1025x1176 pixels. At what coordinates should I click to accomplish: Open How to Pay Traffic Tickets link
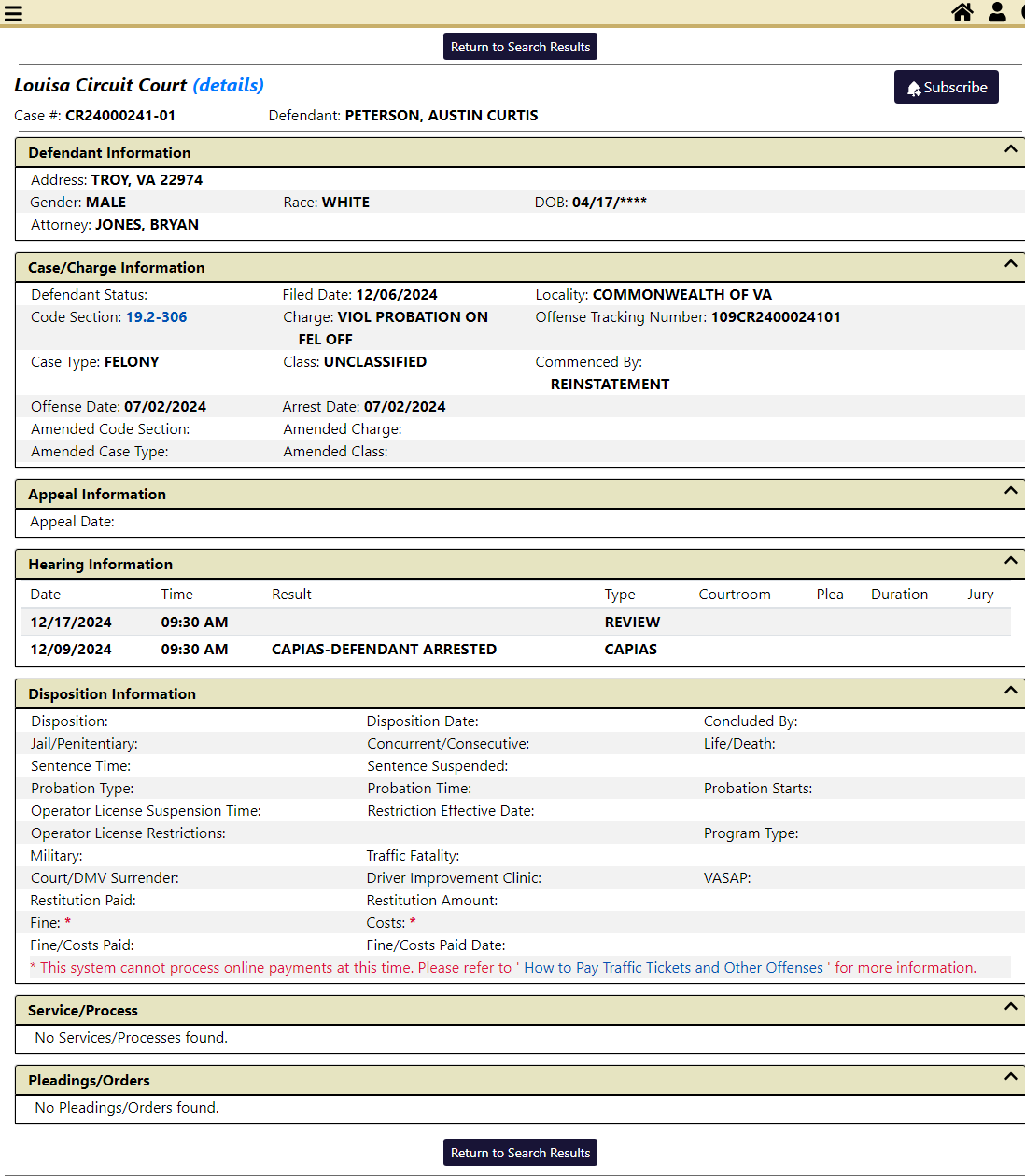(x=674, y=968)
